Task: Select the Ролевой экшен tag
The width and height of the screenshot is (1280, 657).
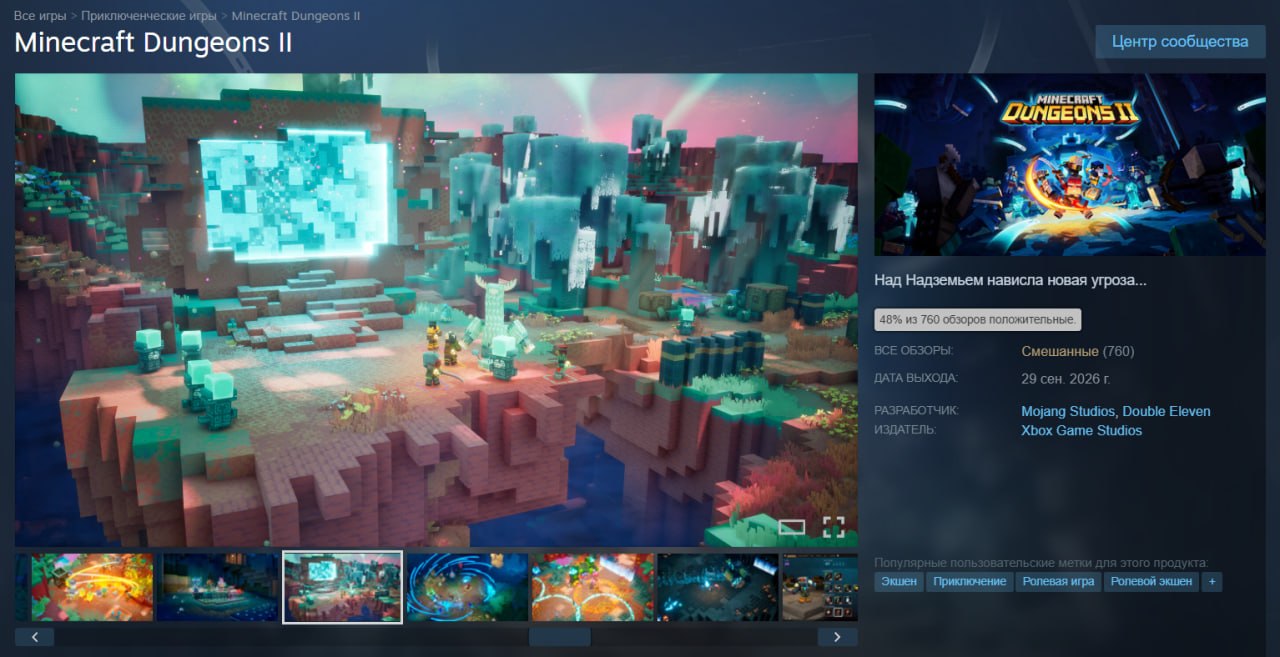Action: click(x=1152, y=581)
